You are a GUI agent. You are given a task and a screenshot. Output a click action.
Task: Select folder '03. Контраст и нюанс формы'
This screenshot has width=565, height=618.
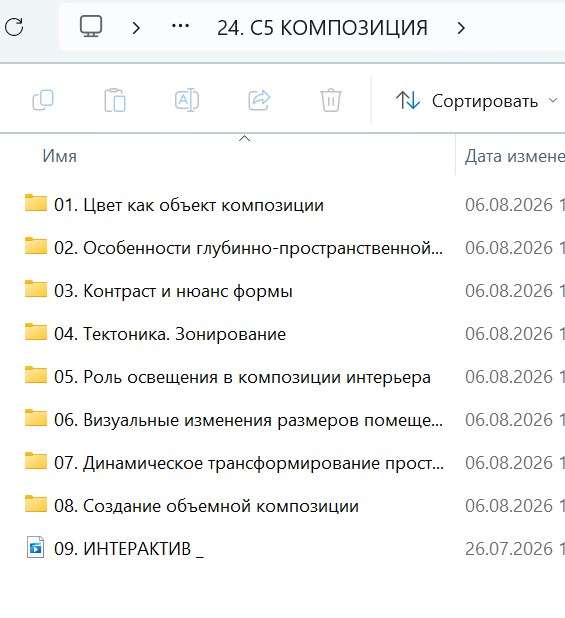(173, 291)
